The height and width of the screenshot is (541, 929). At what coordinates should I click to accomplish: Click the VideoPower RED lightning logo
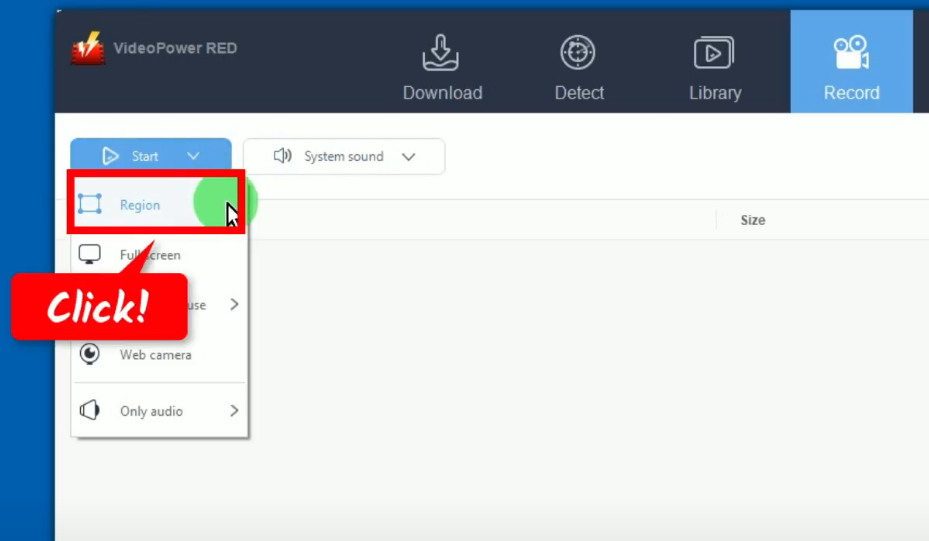coord(88,49)
